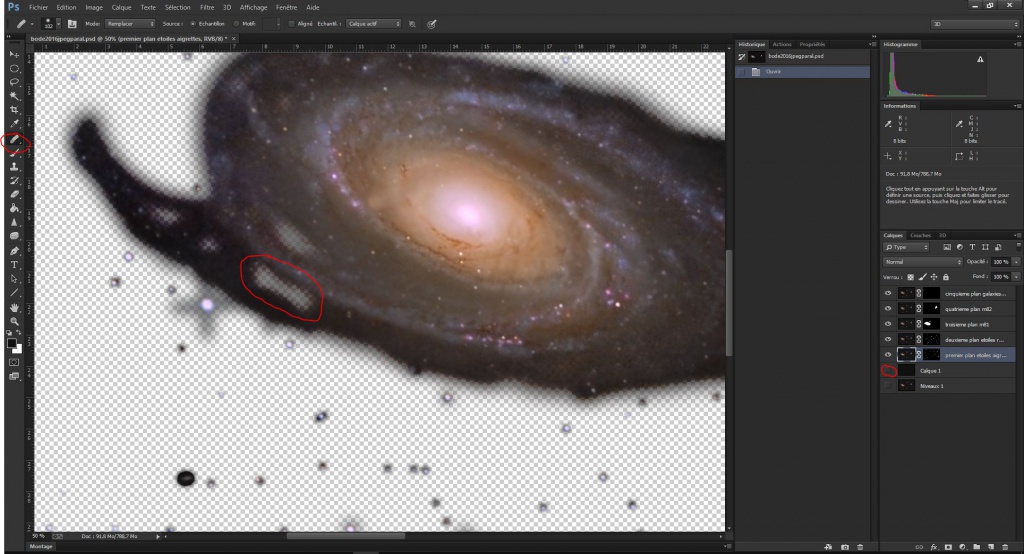Open the Mode Remplacer dropdown

[131, 24]
